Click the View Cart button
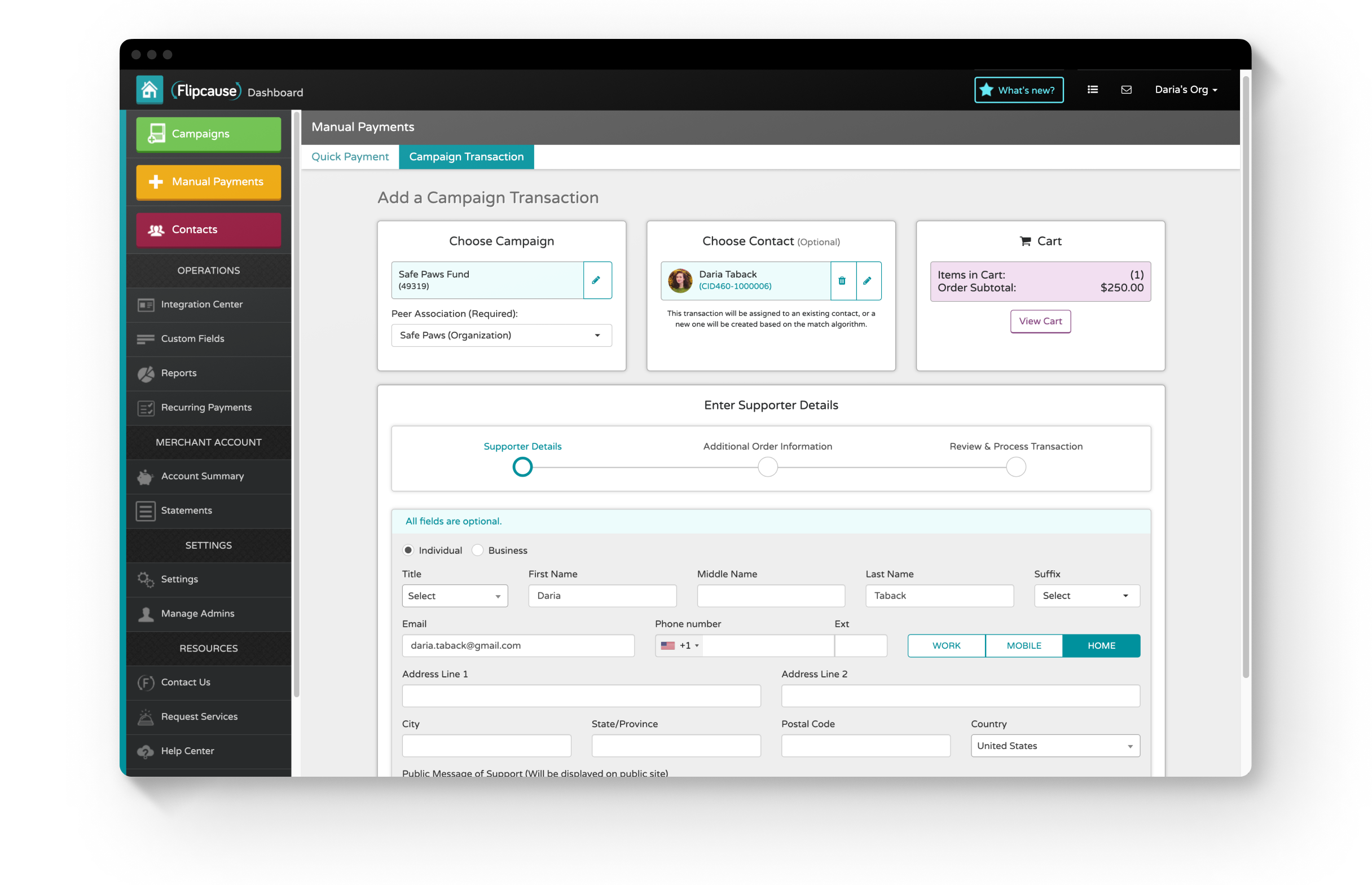This screenshot has height=885, width=1372. (x=1039, y=322)
